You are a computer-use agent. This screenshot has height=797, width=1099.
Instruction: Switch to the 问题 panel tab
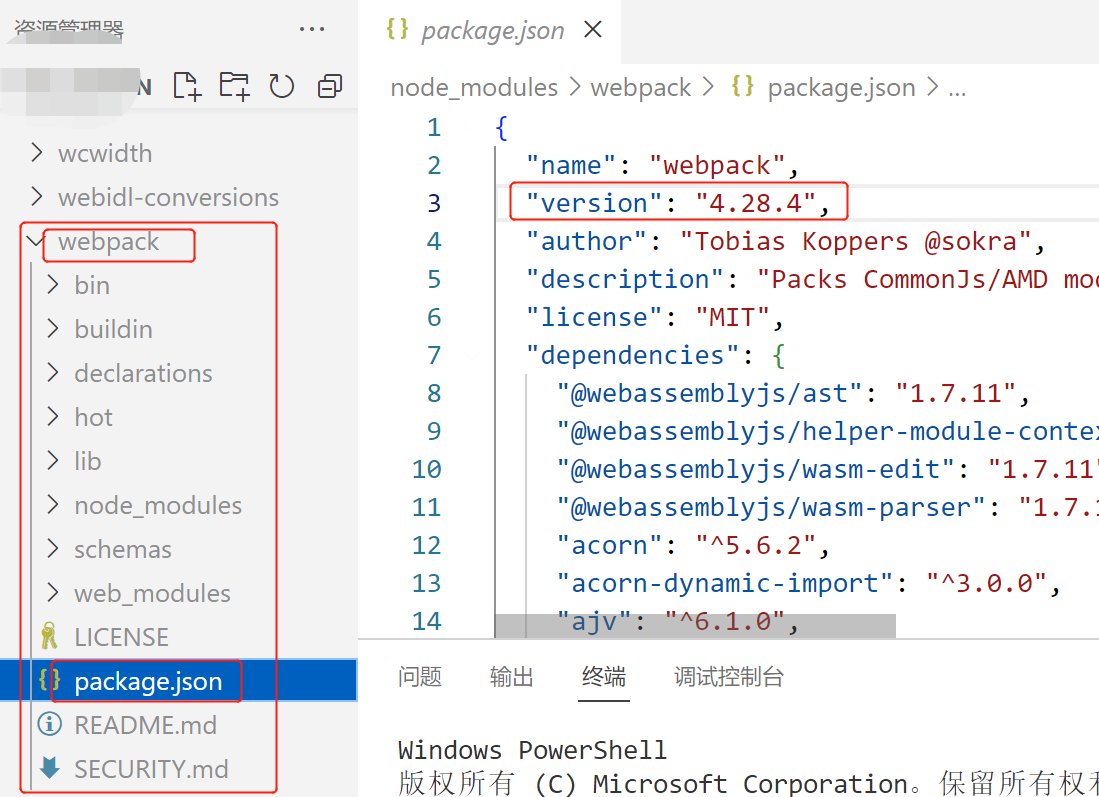420,676
